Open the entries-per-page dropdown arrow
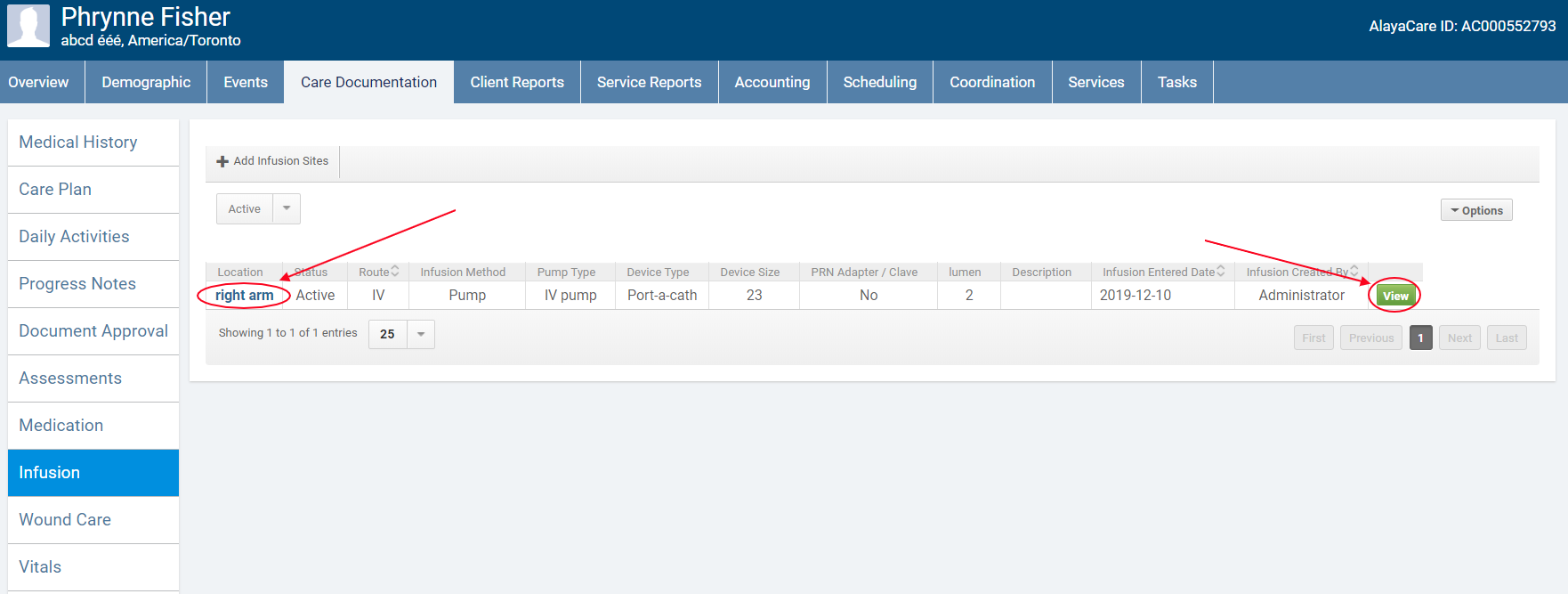1568x594 pixels. (421, 334)
